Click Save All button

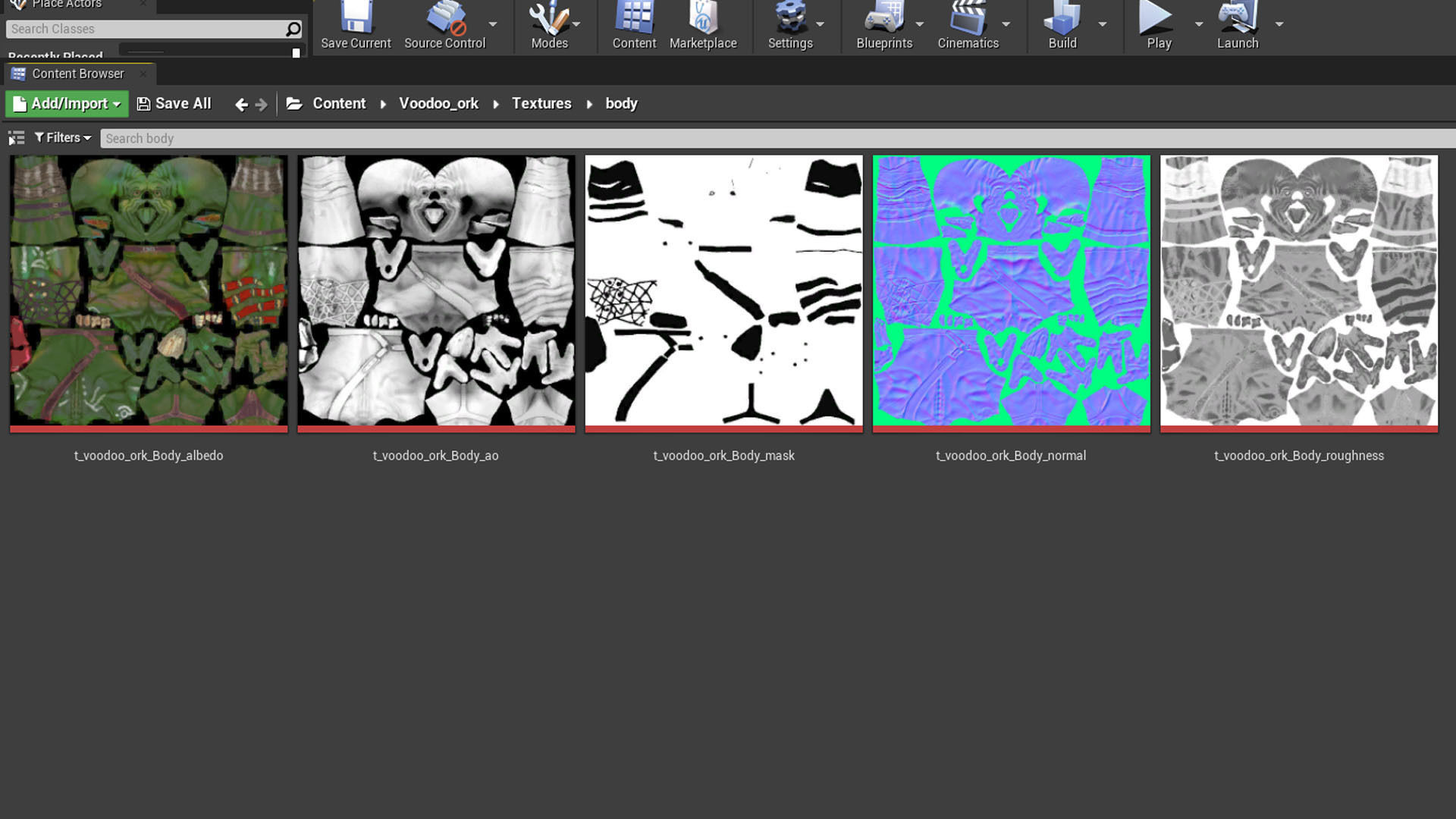tap(174, 104)
